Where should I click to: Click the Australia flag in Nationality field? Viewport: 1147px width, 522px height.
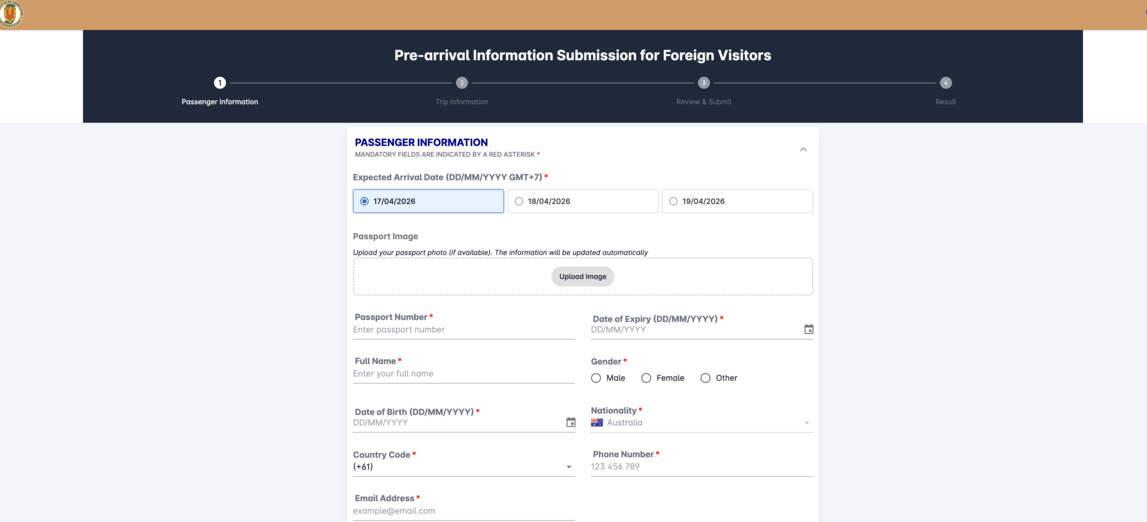[597, 423]
